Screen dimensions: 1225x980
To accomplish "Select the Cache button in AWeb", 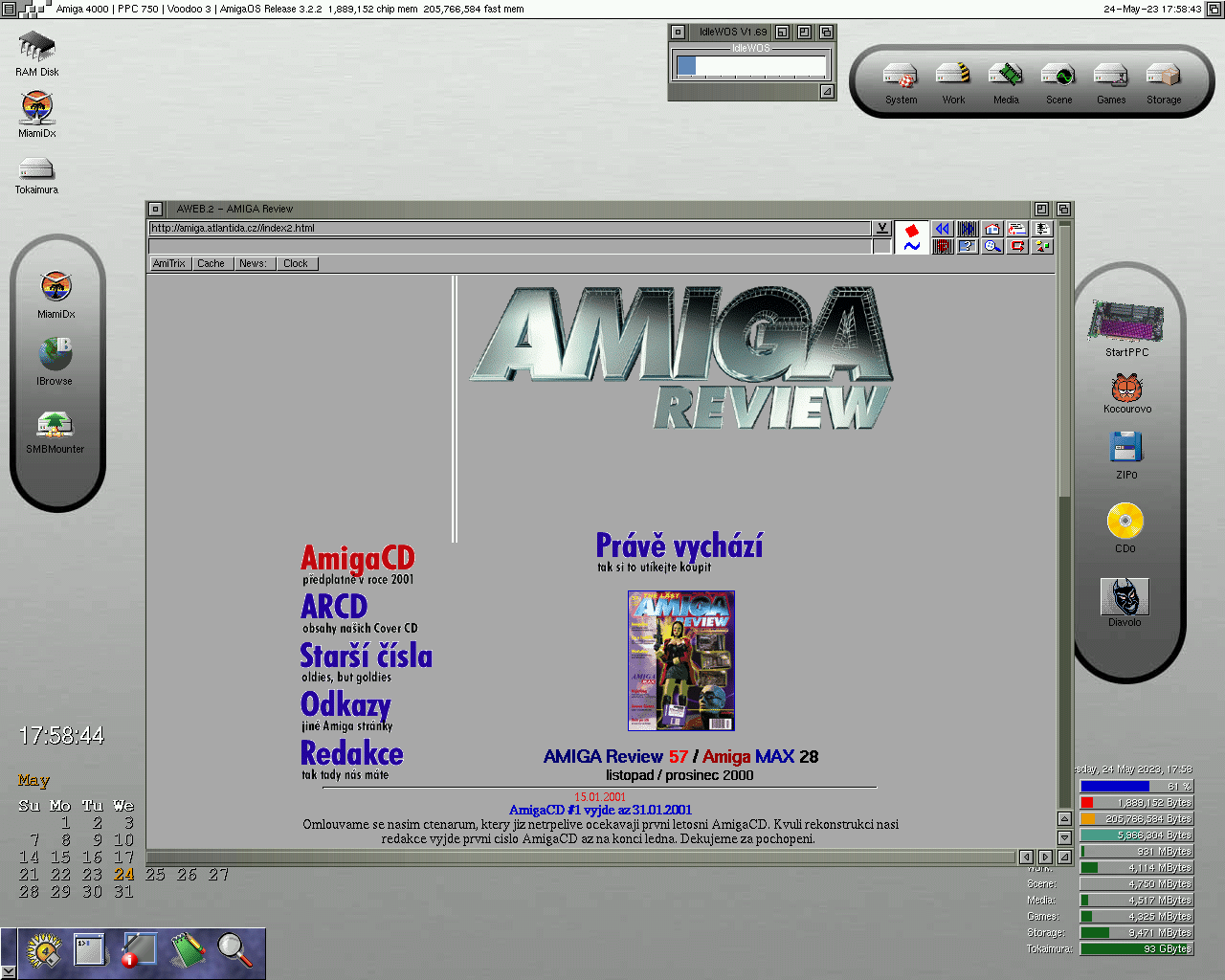I will 211,264.
